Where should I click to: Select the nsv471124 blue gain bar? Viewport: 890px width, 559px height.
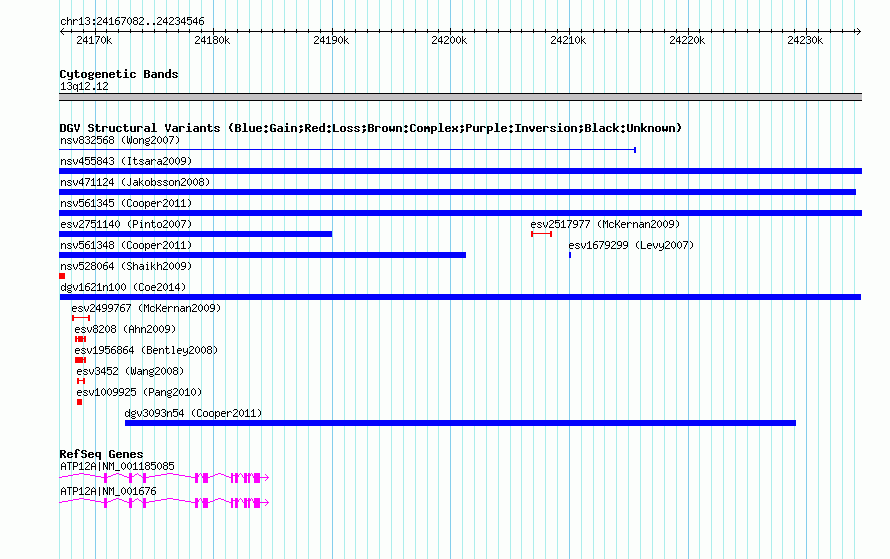[457, 192]
